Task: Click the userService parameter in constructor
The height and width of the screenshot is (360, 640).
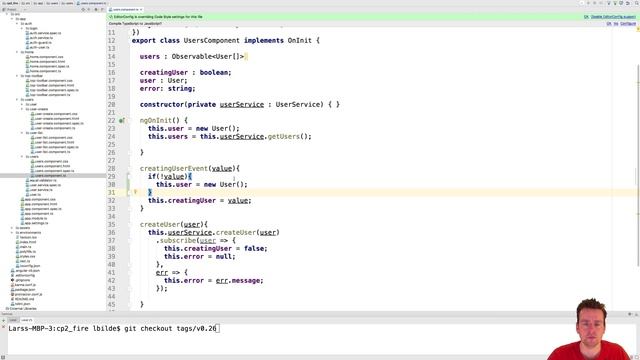Action: coord(242,104)
